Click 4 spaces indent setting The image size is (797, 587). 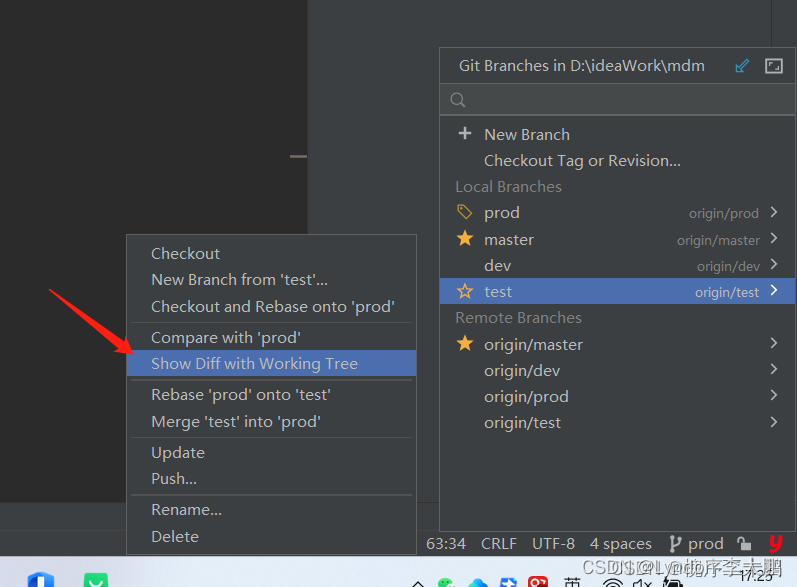[x=621, y=544]
